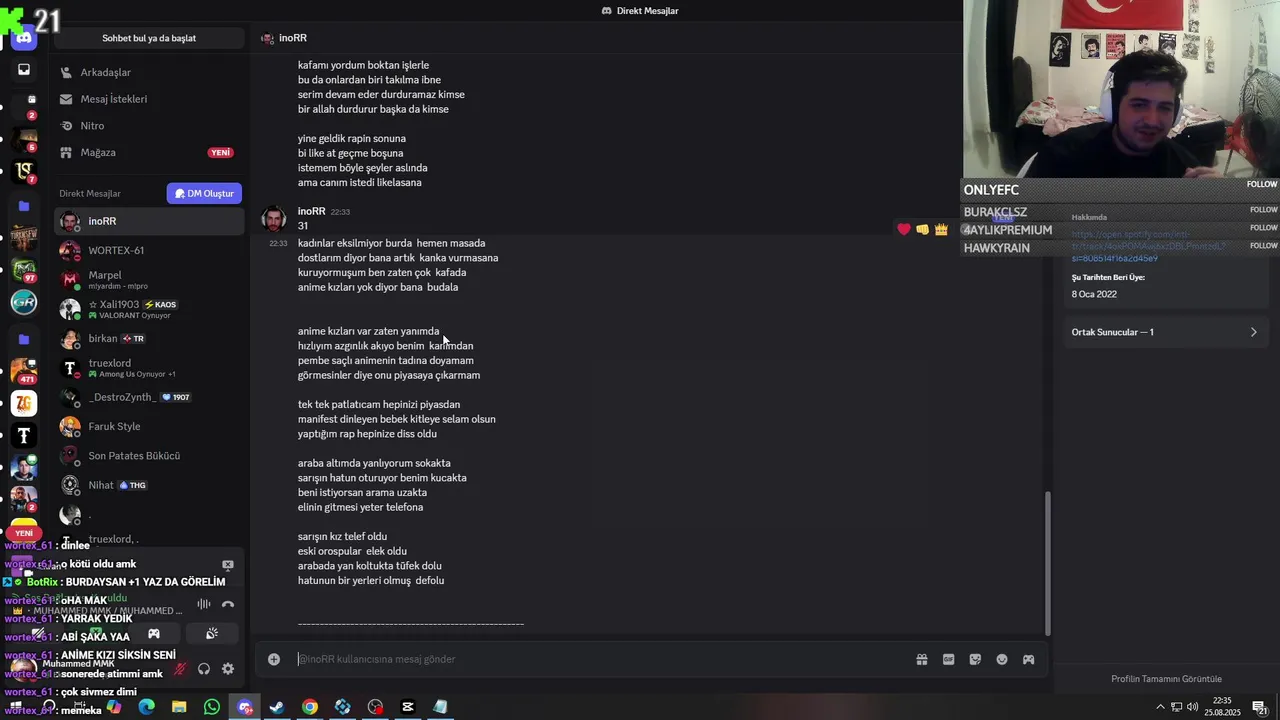
Task: Open the emoji picker
Action: (x=1001, y=659)
